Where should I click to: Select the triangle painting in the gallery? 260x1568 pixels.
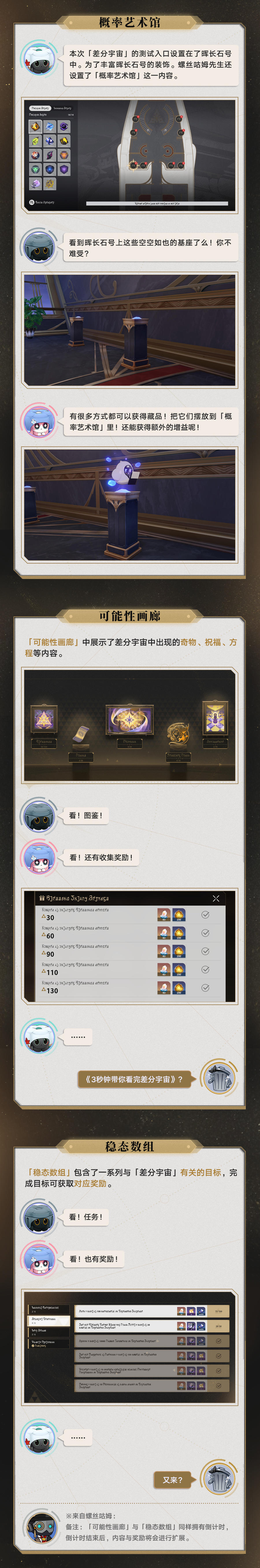pos(44,719)
